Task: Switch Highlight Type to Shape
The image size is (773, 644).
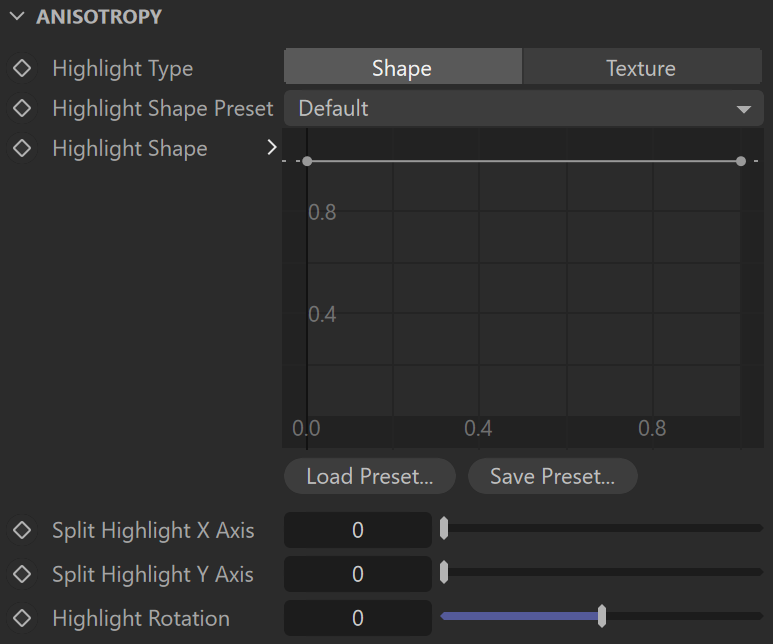Action: point(403,67)
